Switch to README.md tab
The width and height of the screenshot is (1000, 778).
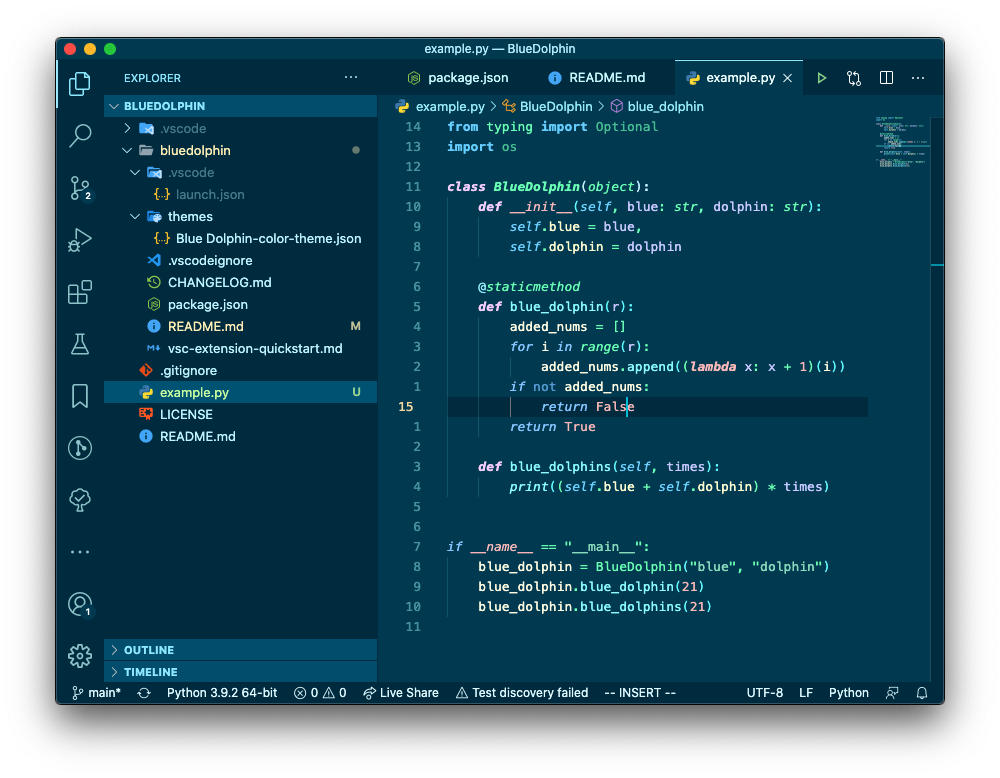597,78
